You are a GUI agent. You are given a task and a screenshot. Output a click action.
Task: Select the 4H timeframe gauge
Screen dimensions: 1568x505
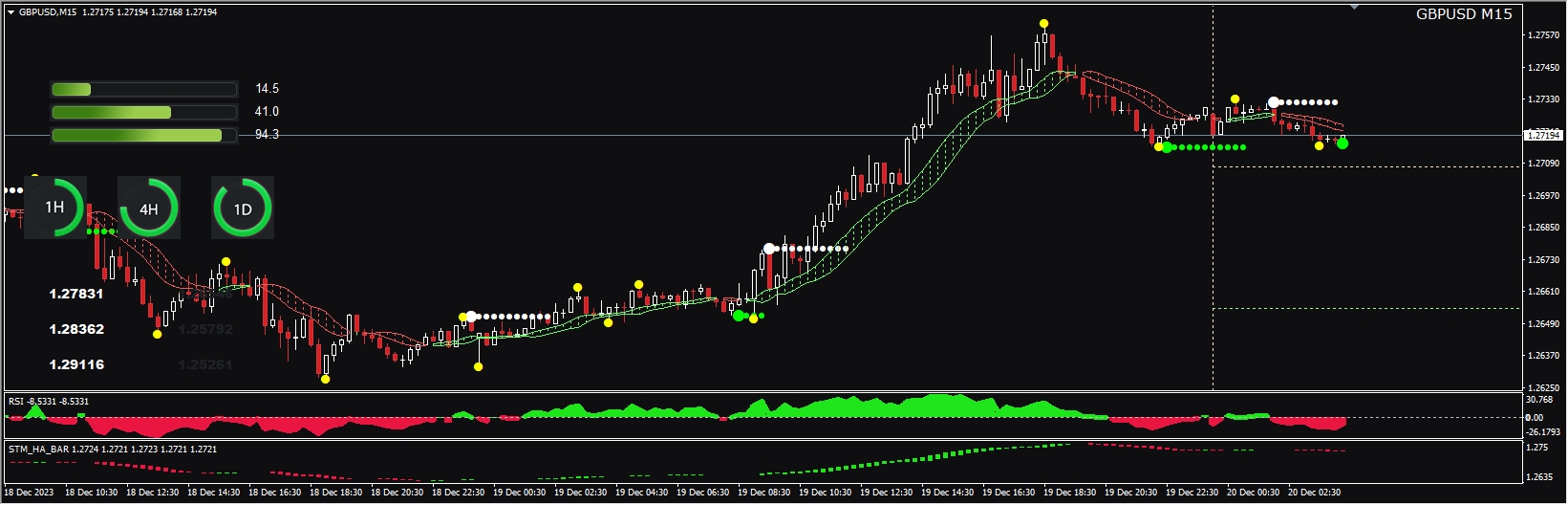coord(149,208)
